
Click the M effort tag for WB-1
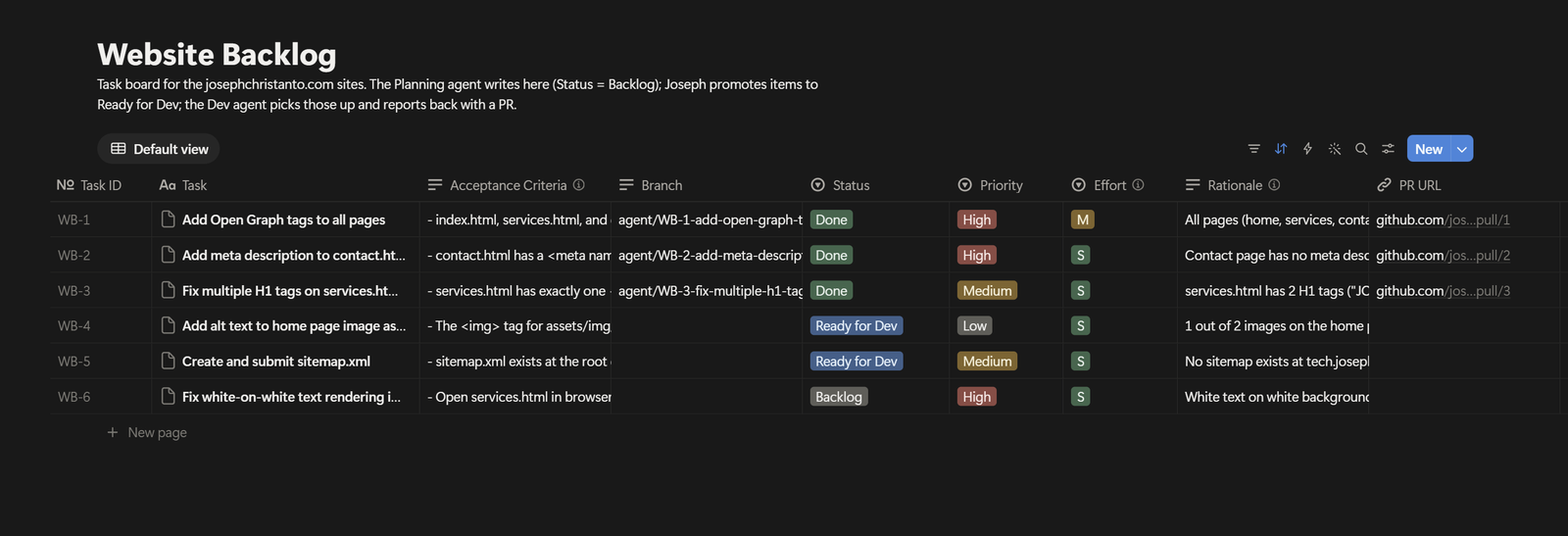click(1083, 219)
